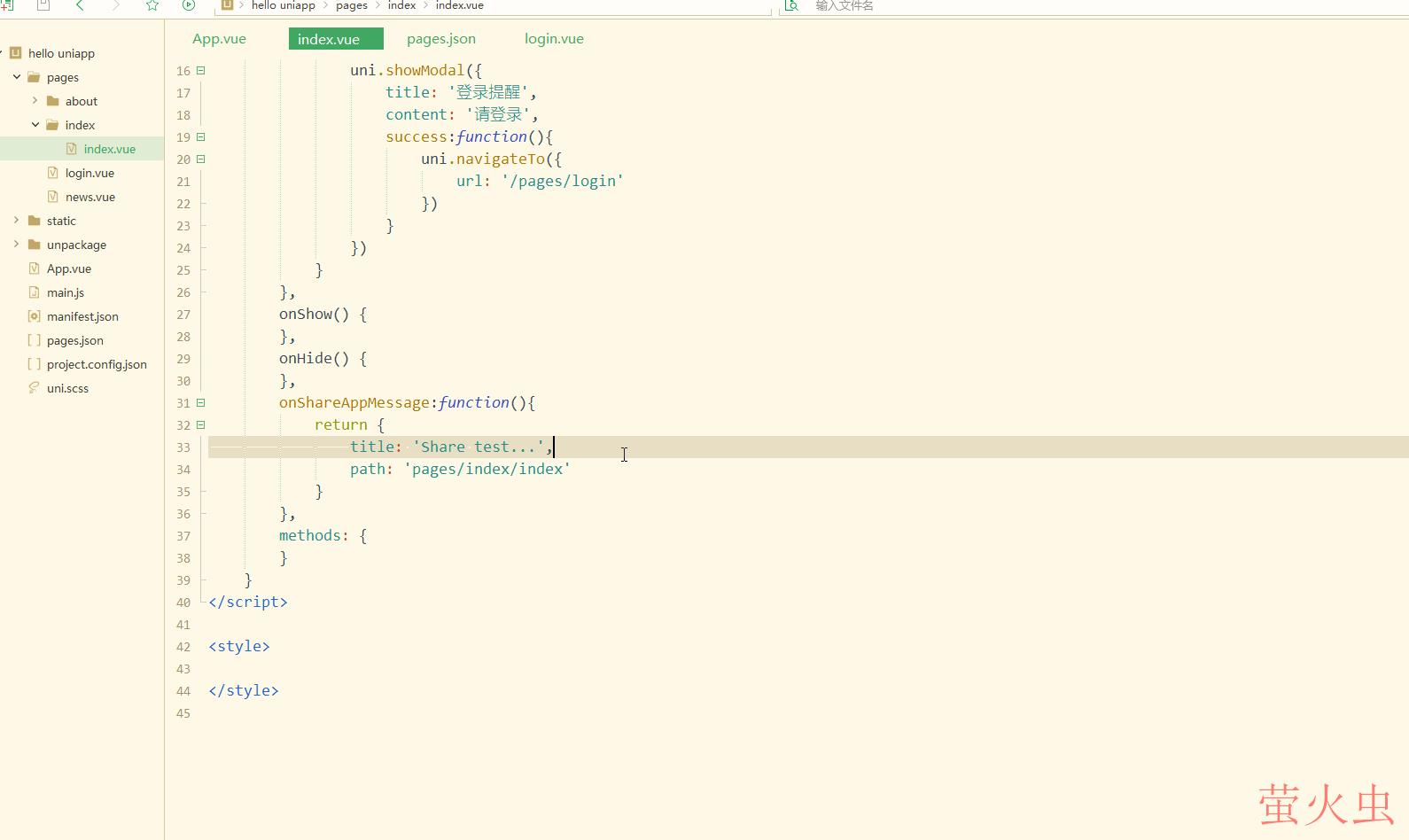Click the 'pages/index/index' path string
The height and width of the screenshot is (840, 1409).
tap(487, 470)
